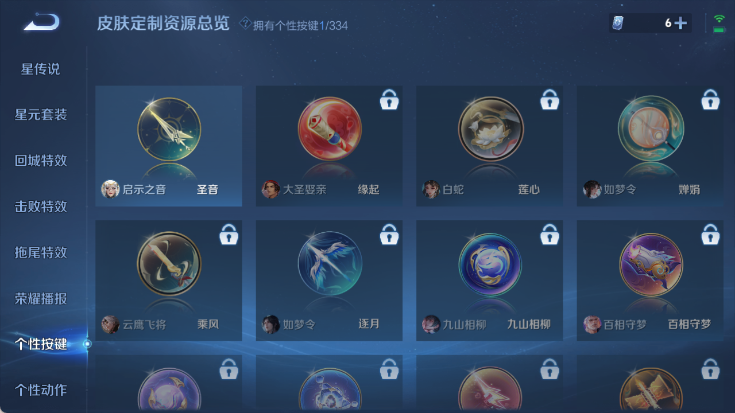
Task: Select the 百相守梦 purple key icon
Action: (x=651, y=264)
